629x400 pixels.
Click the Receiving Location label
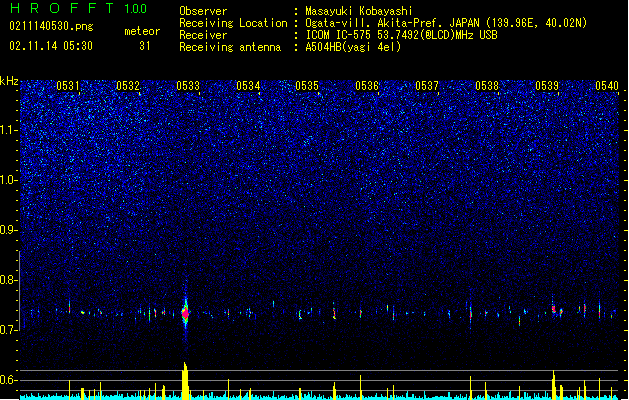pos(233,23)
